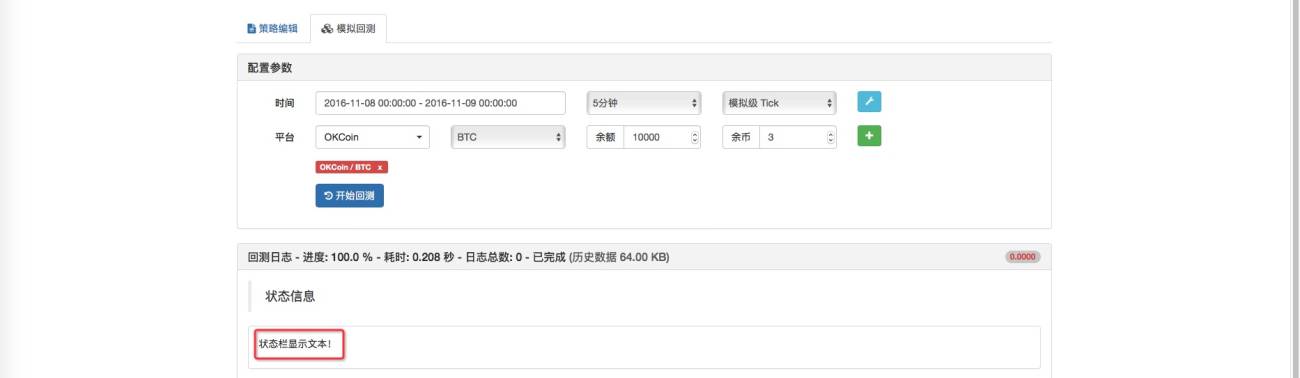1300x378 pixels.
Task: Open the 5分钟 period dropdown
Action: pos(644,103)
